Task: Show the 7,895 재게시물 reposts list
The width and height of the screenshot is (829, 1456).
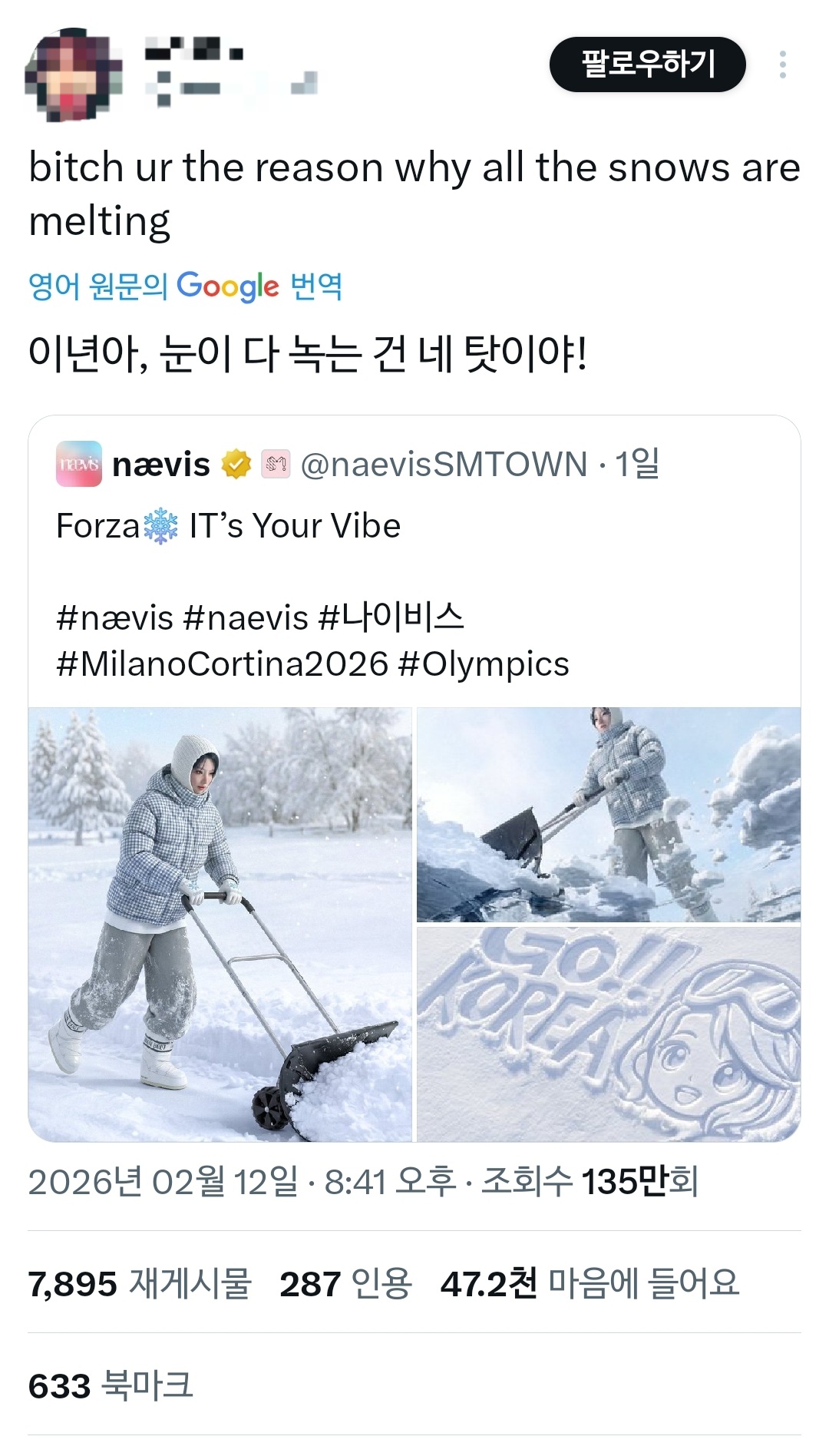Action: (x=140, y=1283)
